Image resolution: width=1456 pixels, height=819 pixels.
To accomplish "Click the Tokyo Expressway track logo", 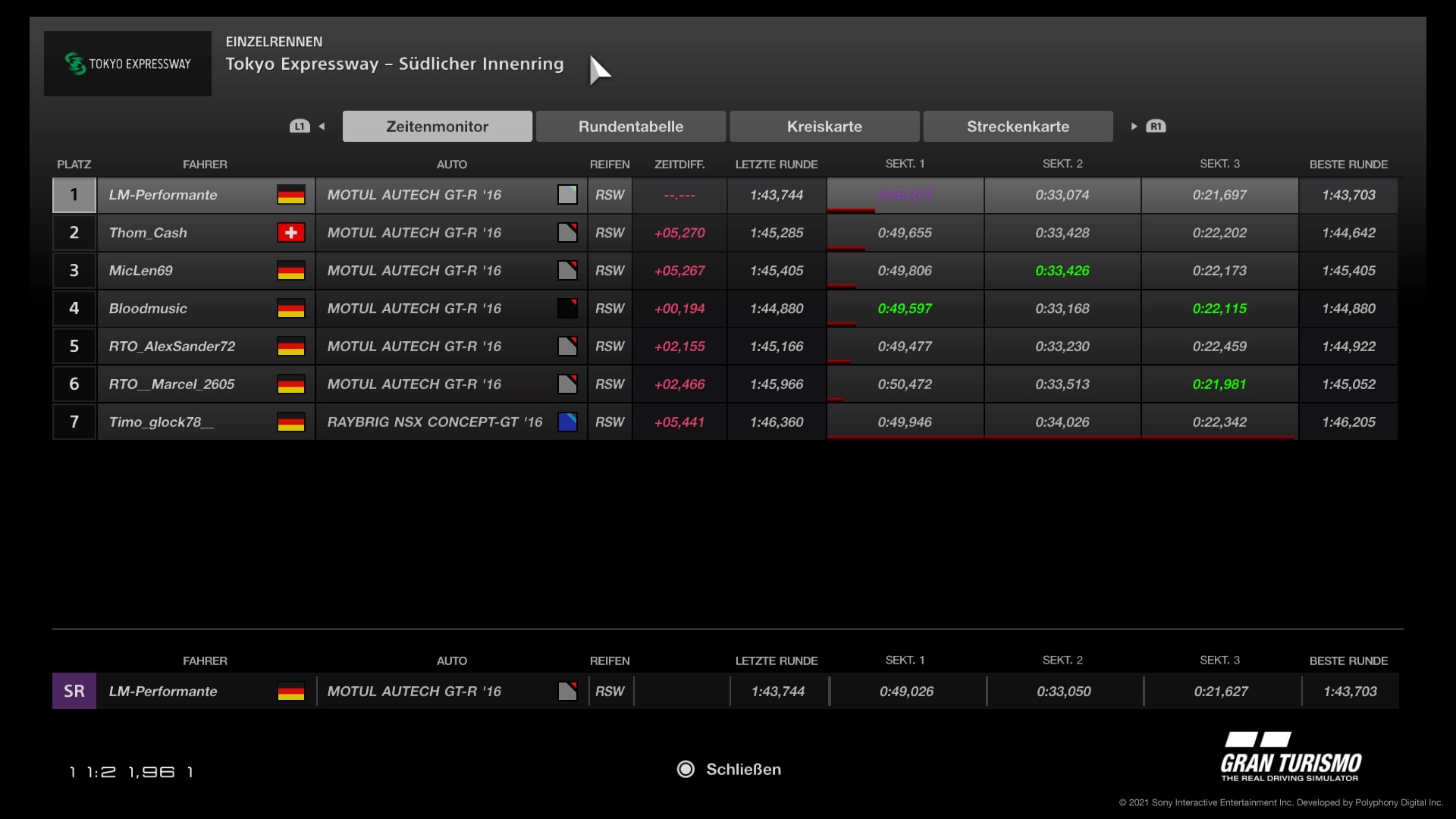I will 127,64.
